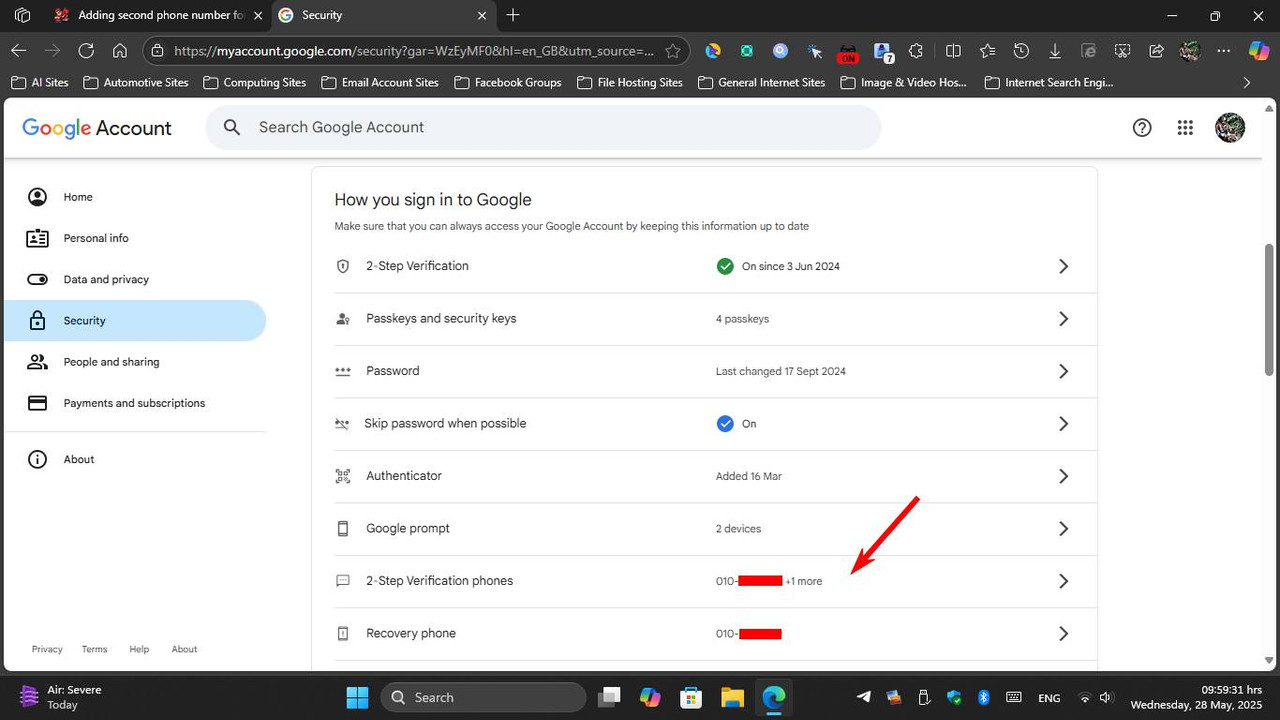Select Home in sidebar
Screen dimensions: 1280x720
pos(135,197)
